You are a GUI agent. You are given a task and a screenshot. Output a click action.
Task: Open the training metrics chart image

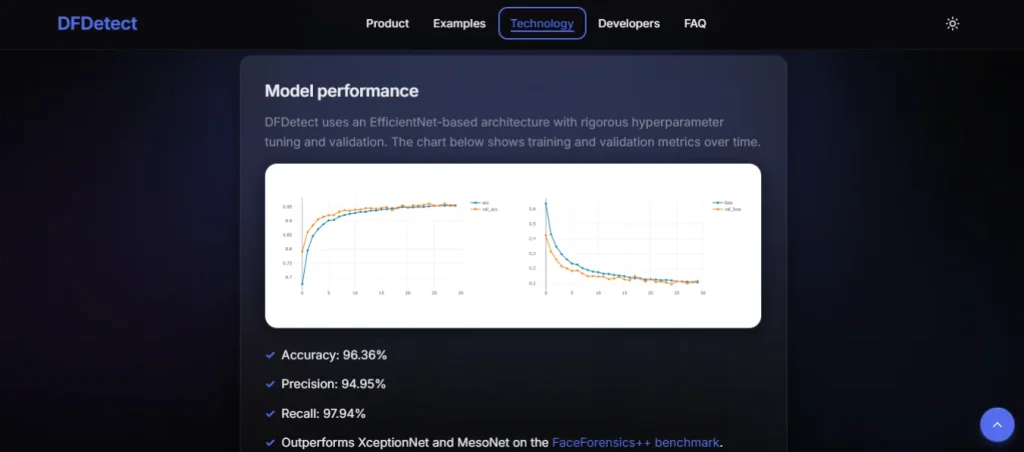coord(513,246)
